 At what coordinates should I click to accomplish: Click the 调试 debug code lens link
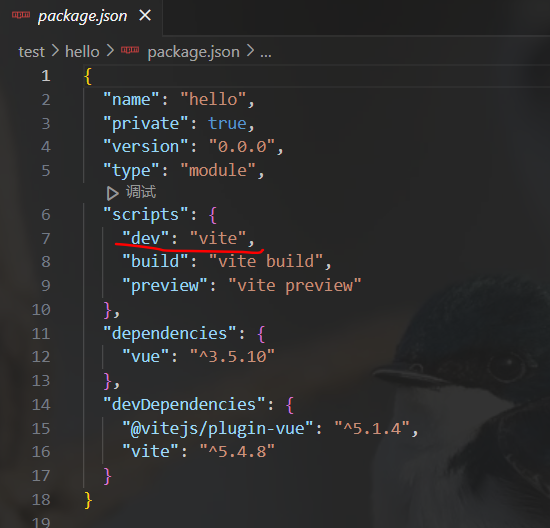click(141, 192)
